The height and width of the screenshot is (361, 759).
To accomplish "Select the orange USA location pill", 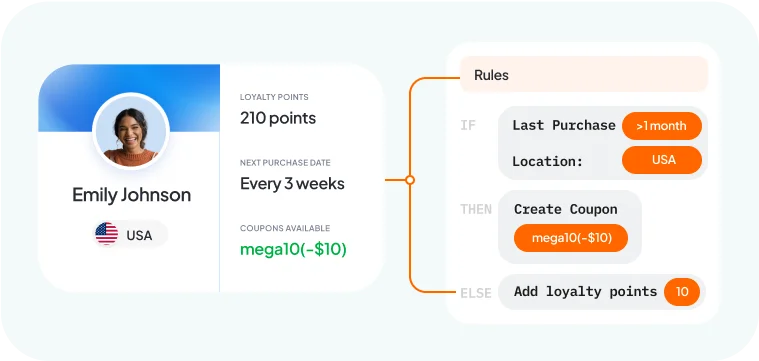I will pos(662,160).
